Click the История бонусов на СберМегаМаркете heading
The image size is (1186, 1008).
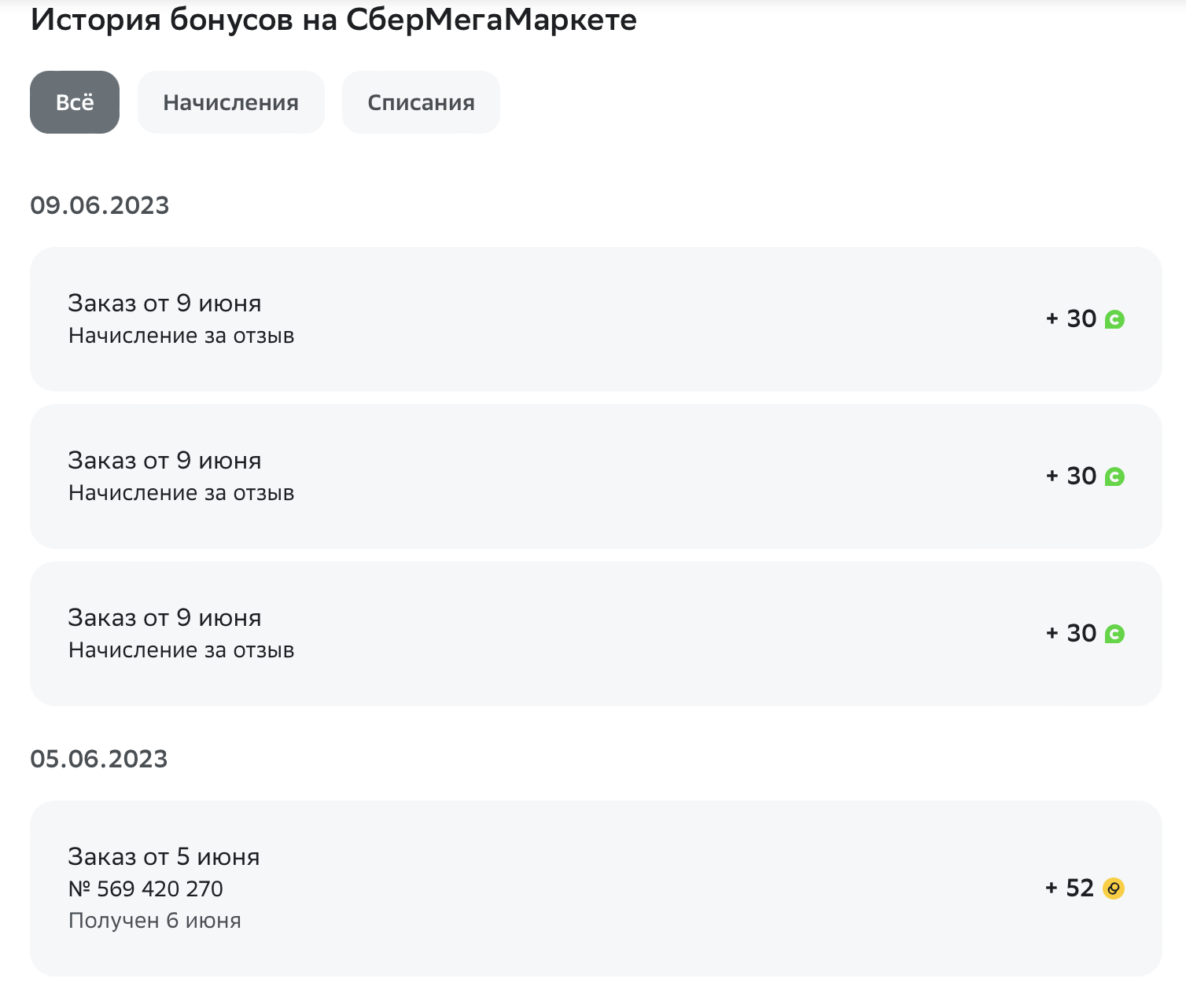pos(333,20)
